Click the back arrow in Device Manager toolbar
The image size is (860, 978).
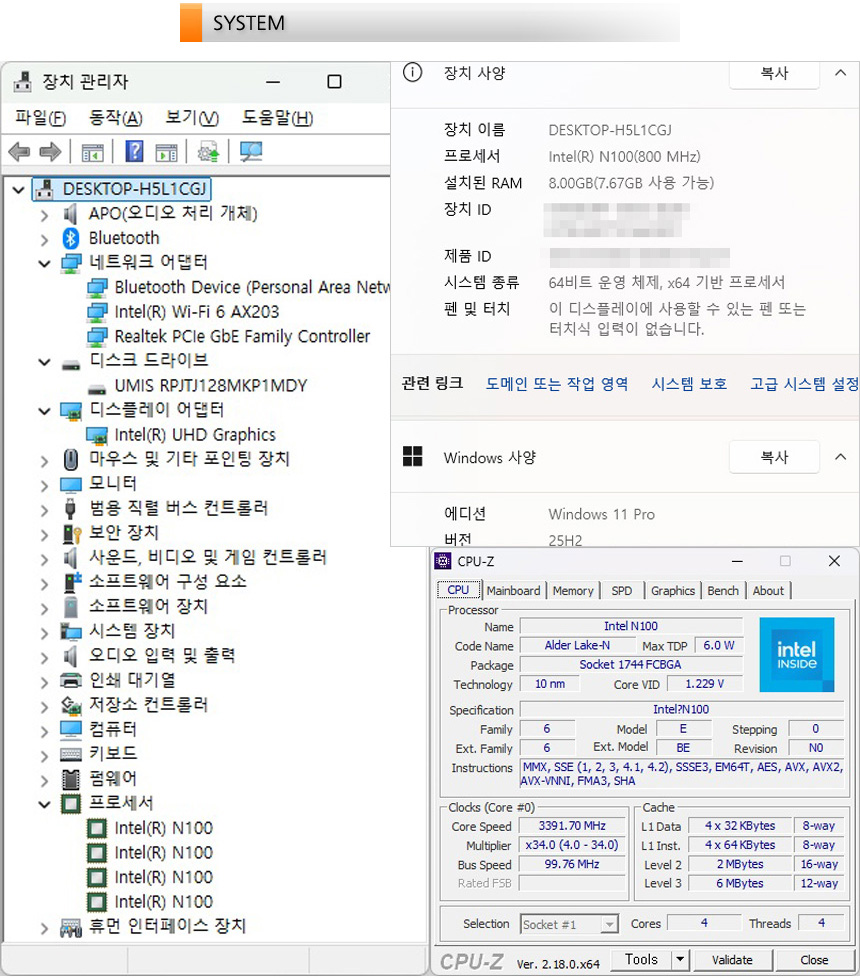click(x=19, y=152)
